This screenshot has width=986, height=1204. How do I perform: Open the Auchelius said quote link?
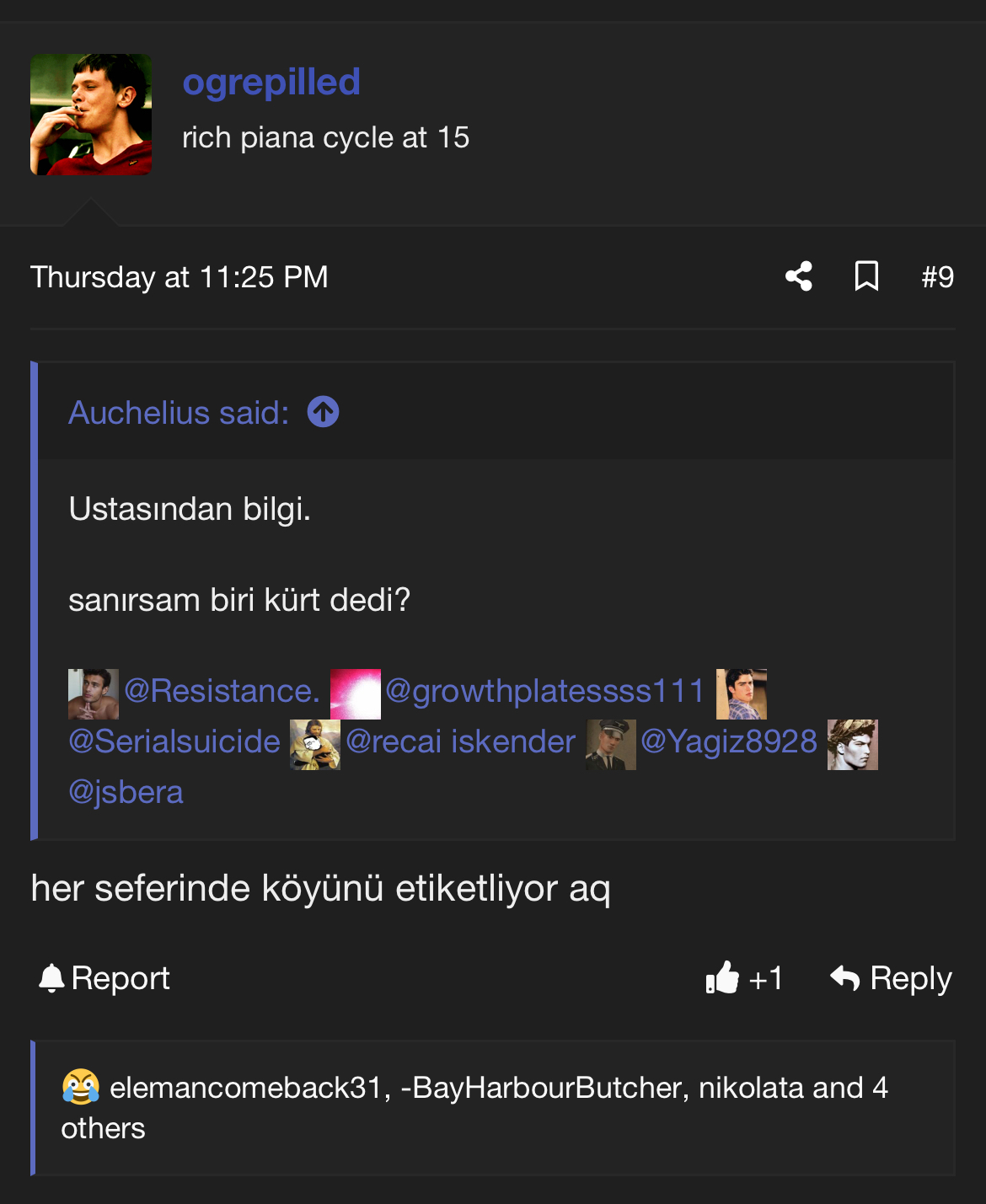coord(179,413)
